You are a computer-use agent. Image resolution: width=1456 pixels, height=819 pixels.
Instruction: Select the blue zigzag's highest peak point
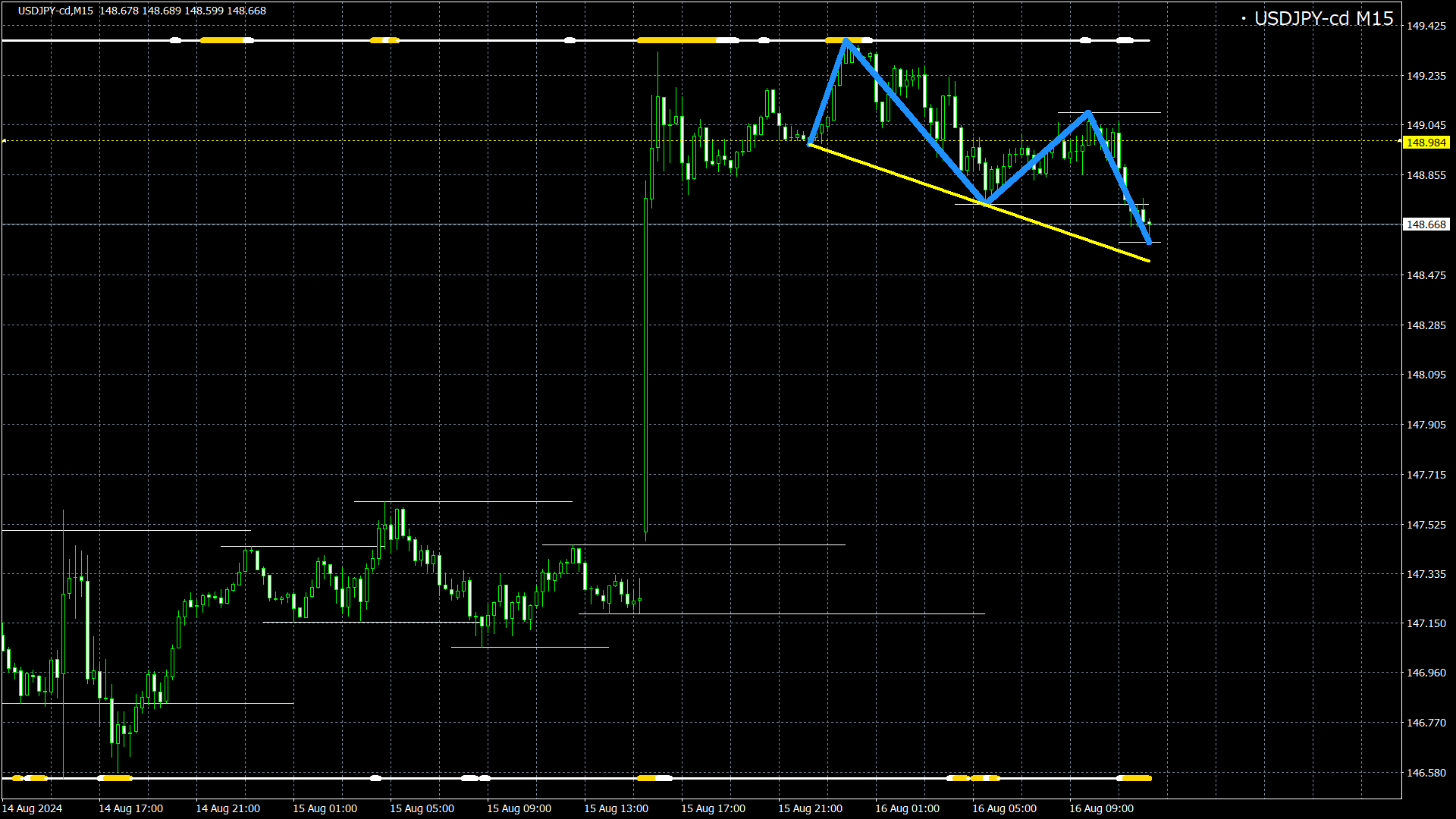tap(846, 41)
